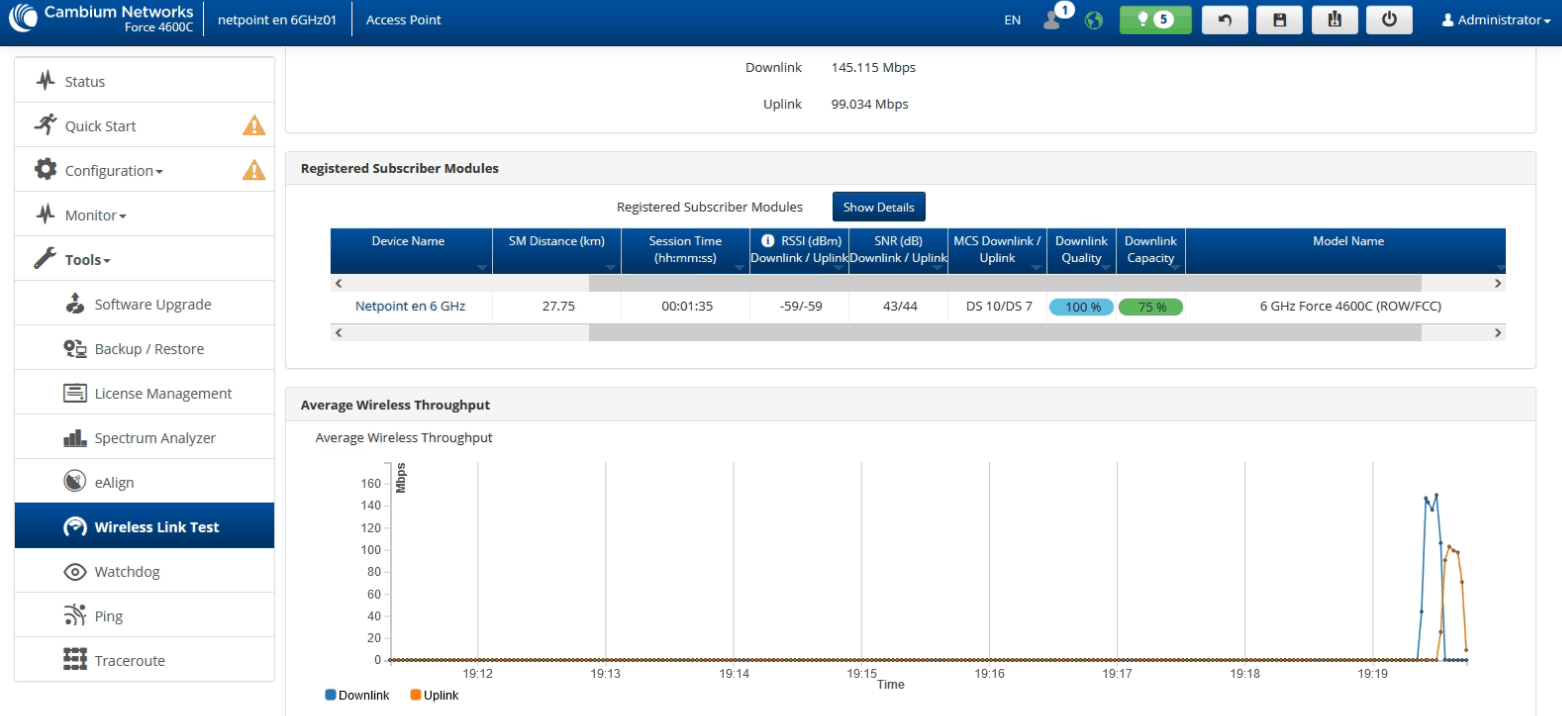
Task: Click the green globe connectivity icon
Action: tap(1094, 21)
